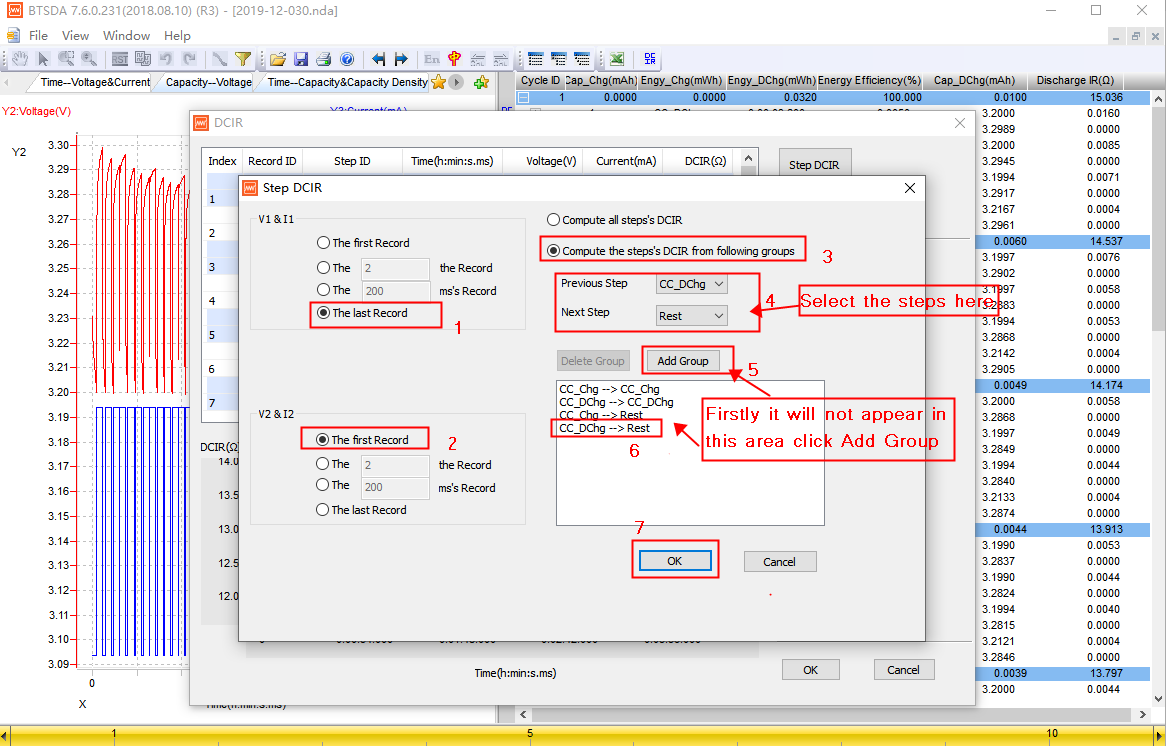Select the hand pan tool
This screenshot has height=746, width=1166.
20,59
